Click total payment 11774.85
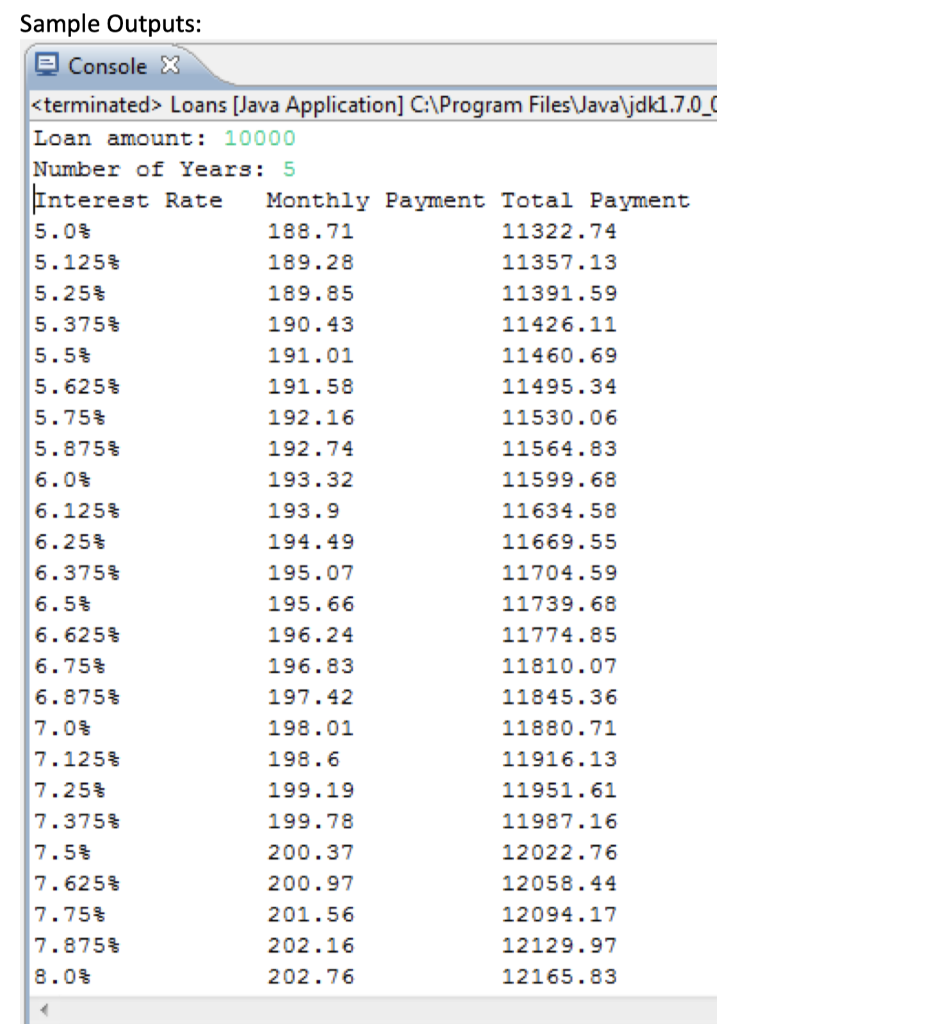The width and height of the screenshot is (925, 1024). point(559,635)
